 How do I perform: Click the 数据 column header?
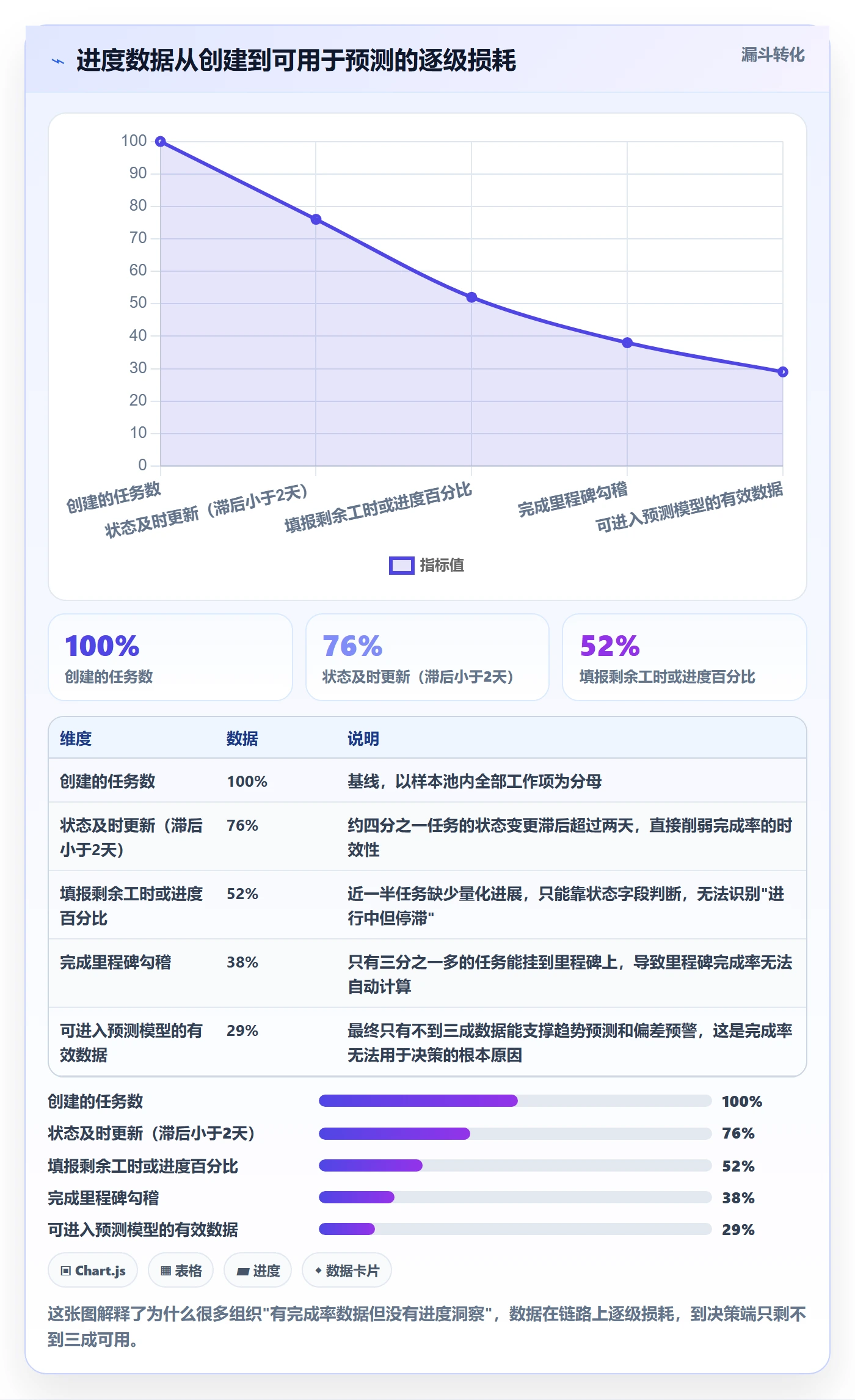coord(242,738)
